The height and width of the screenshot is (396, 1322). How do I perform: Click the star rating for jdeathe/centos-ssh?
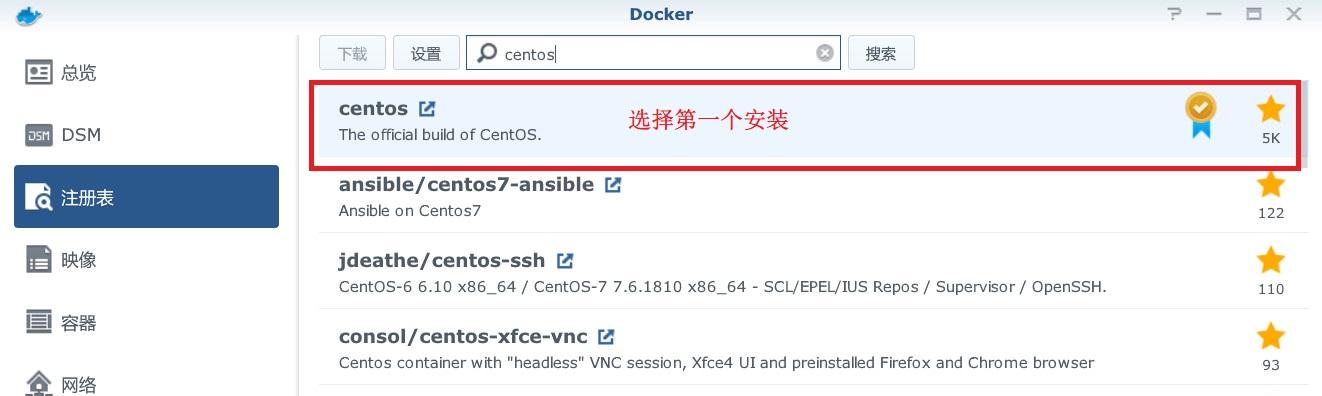click(x=1271, y=261)
